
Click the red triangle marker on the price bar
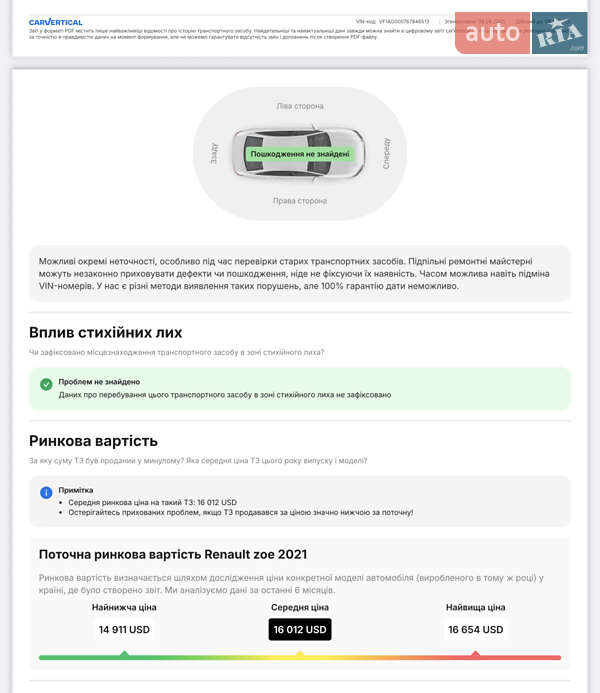(x=476, y=654)
